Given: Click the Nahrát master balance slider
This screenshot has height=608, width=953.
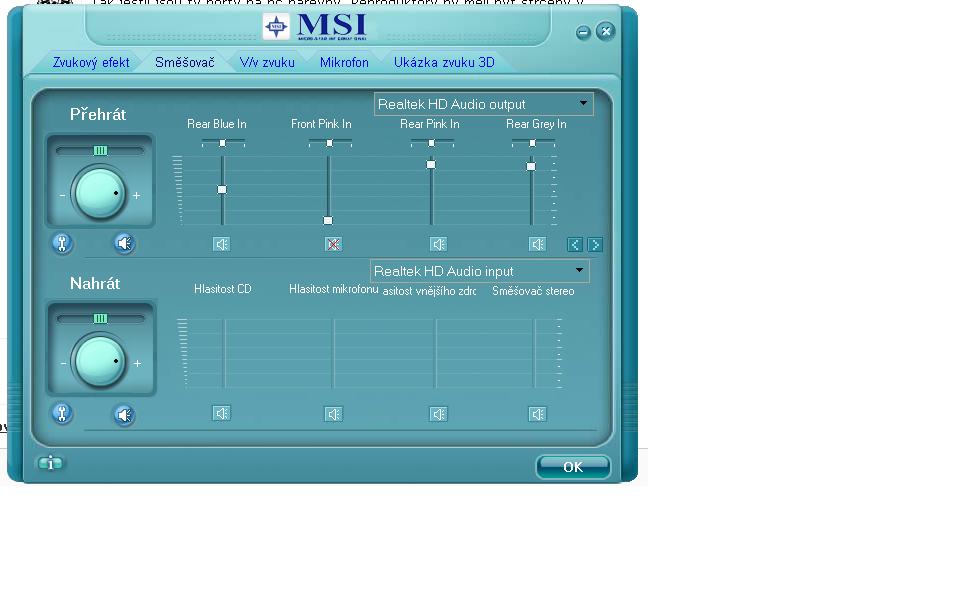Looking at the screenshot, I should pyautogui.click(x=100, y=319).
